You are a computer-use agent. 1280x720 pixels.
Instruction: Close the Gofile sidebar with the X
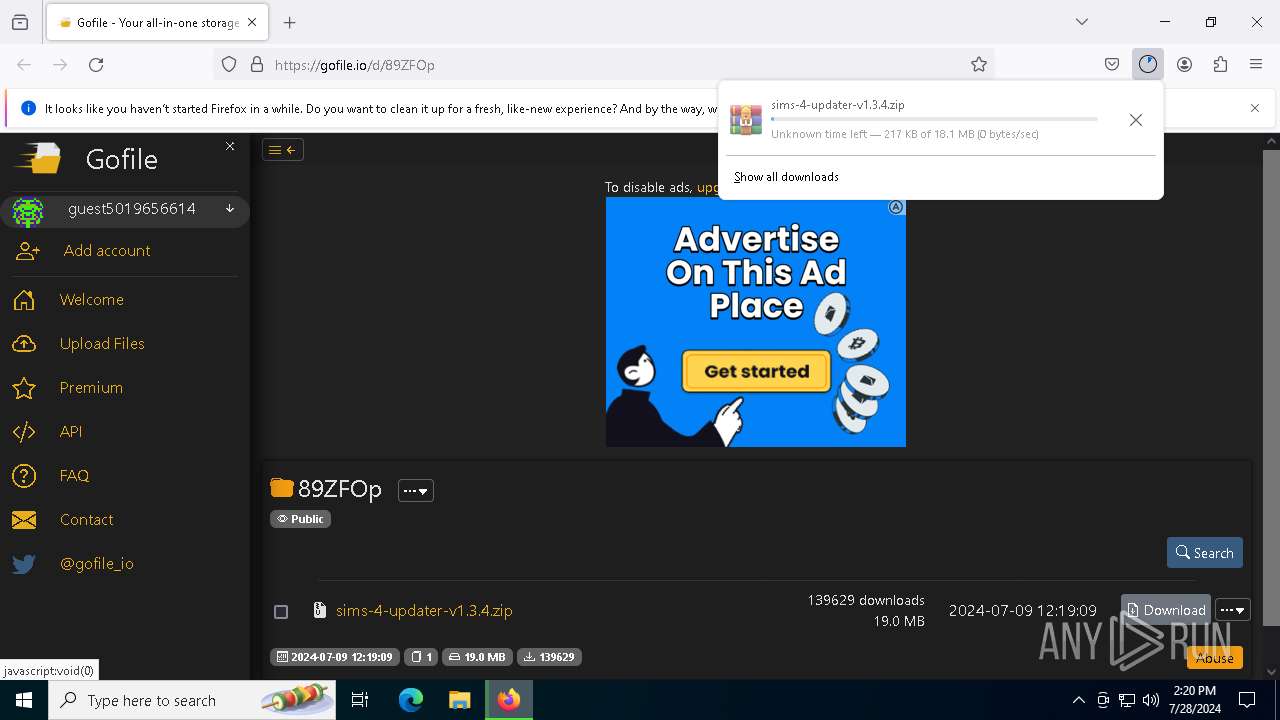[x=230, y=146]
